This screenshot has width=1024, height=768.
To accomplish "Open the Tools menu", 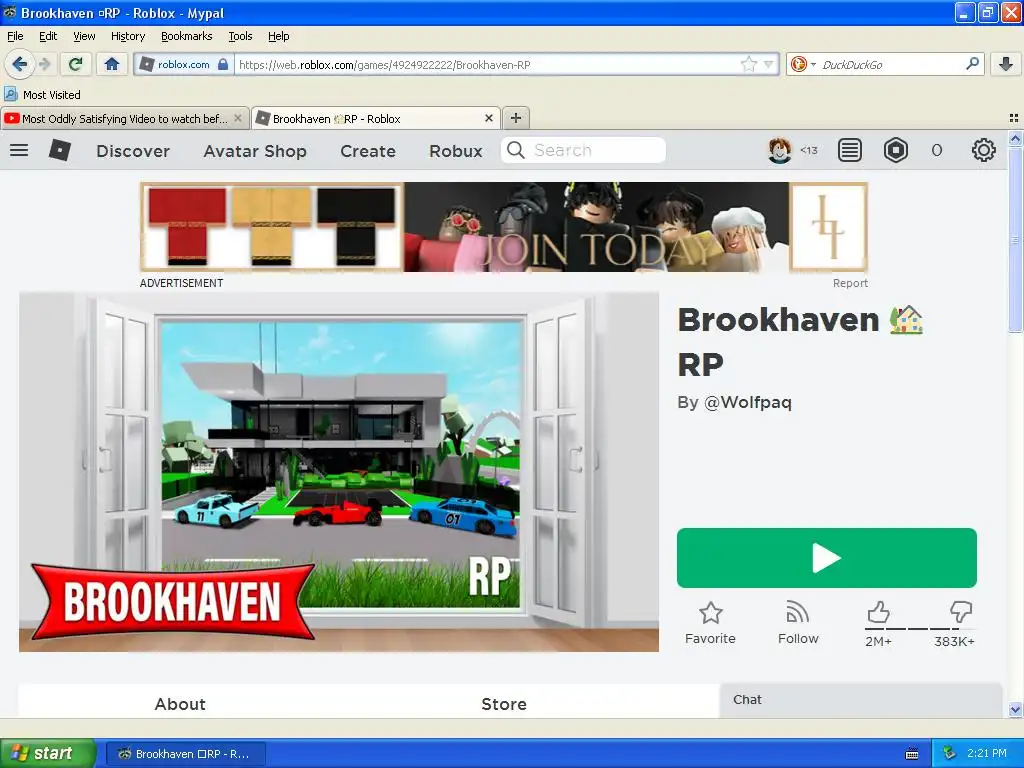I will tap(240, 36).
